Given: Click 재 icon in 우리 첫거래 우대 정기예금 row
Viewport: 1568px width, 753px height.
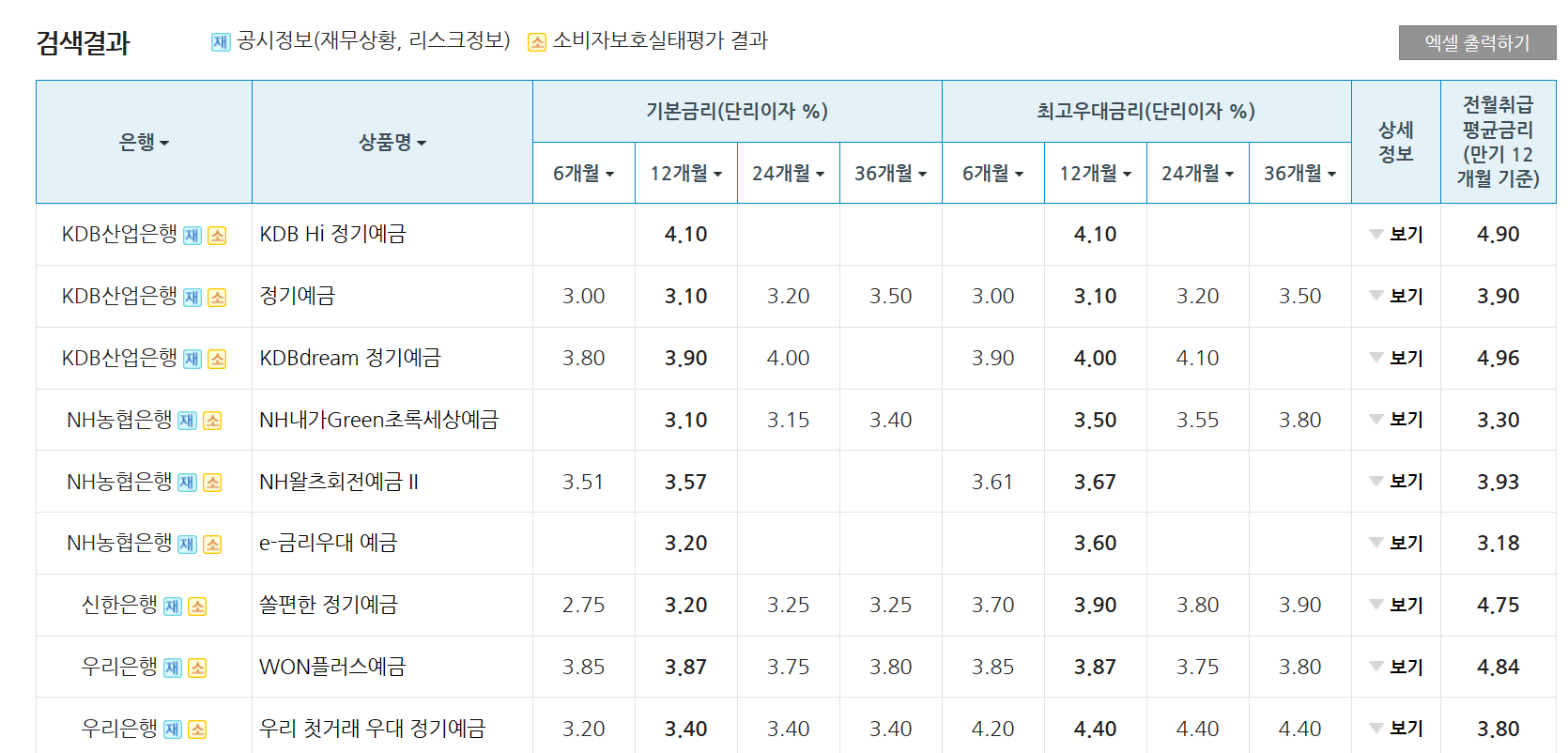Looking at the screenshot, I should click(x=172, y=730).
